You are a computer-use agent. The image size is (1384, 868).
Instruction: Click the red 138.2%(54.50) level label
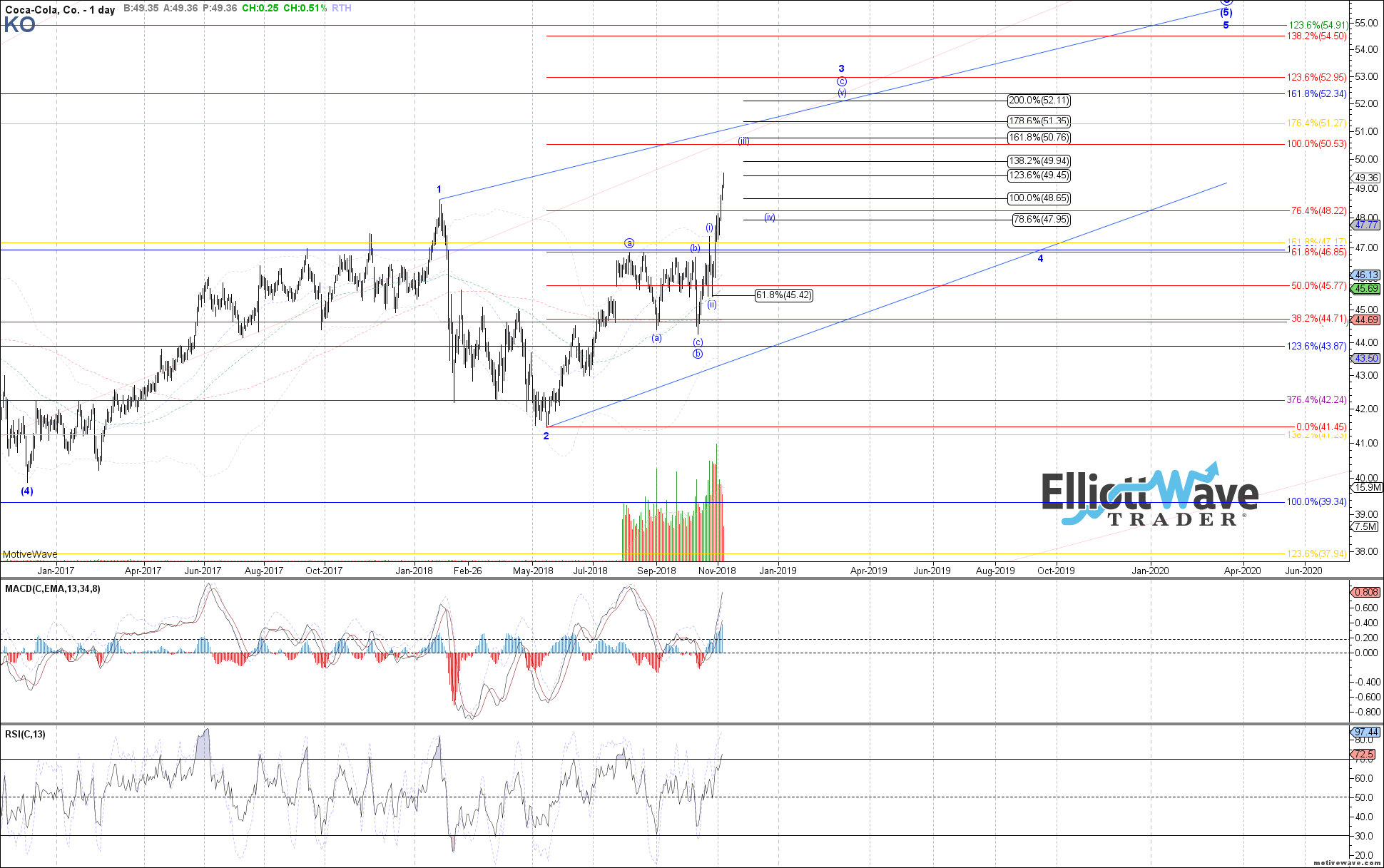(1317, 36)
